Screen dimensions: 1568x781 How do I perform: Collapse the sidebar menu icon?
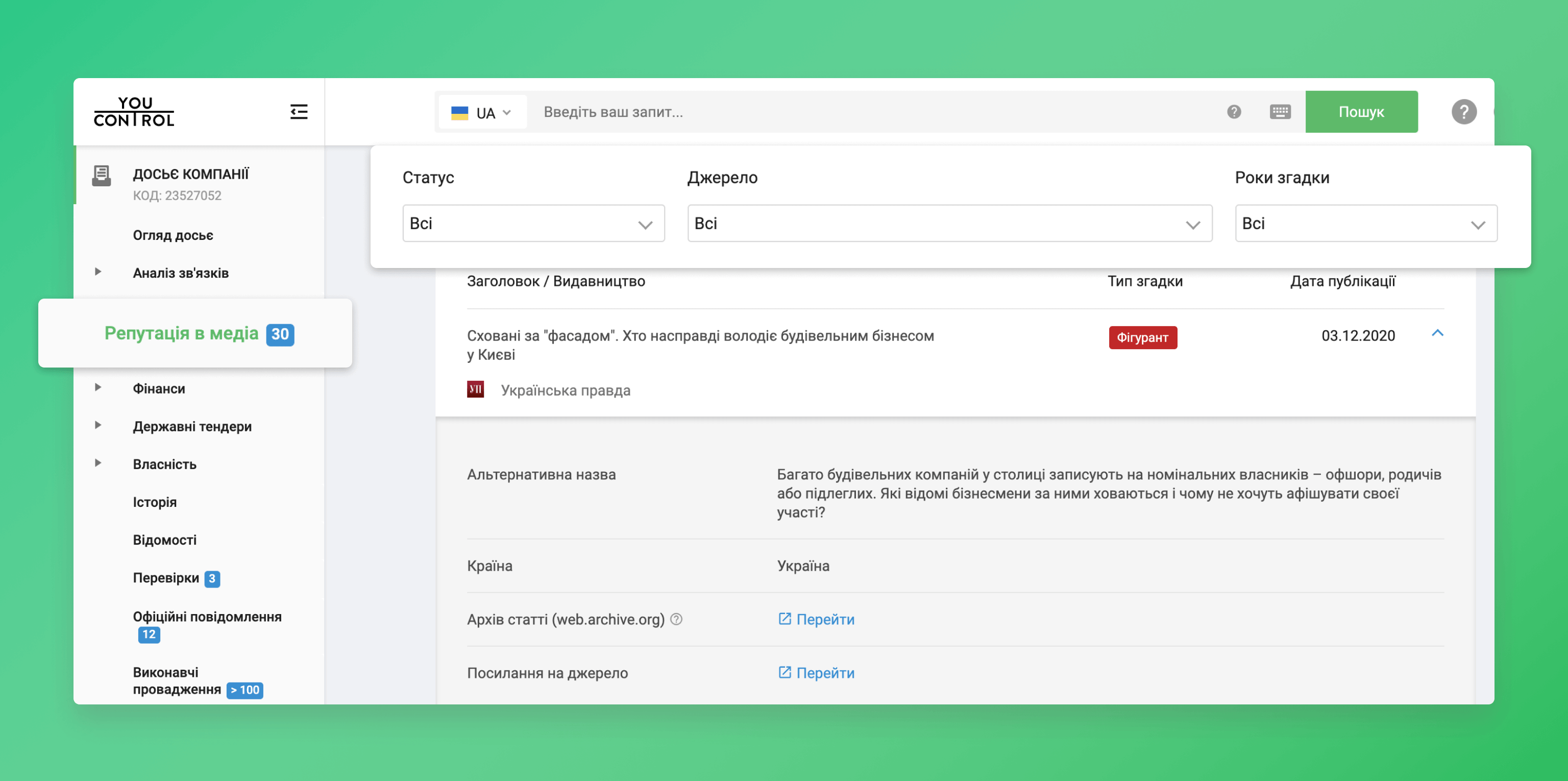point(298,112)
